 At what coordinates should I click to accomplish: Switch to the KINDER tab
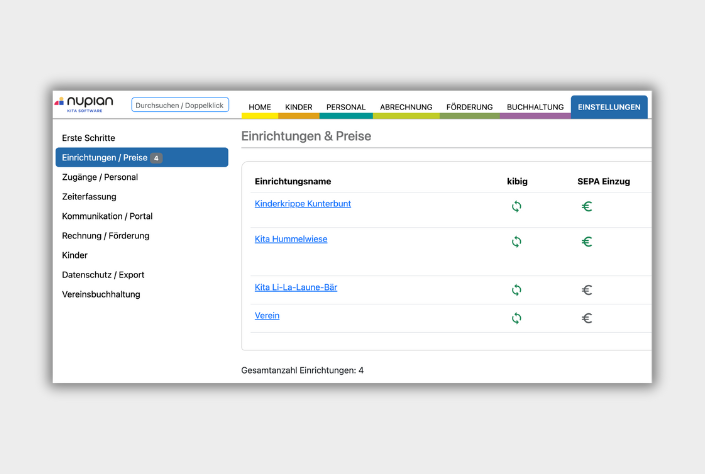point(299,107)
